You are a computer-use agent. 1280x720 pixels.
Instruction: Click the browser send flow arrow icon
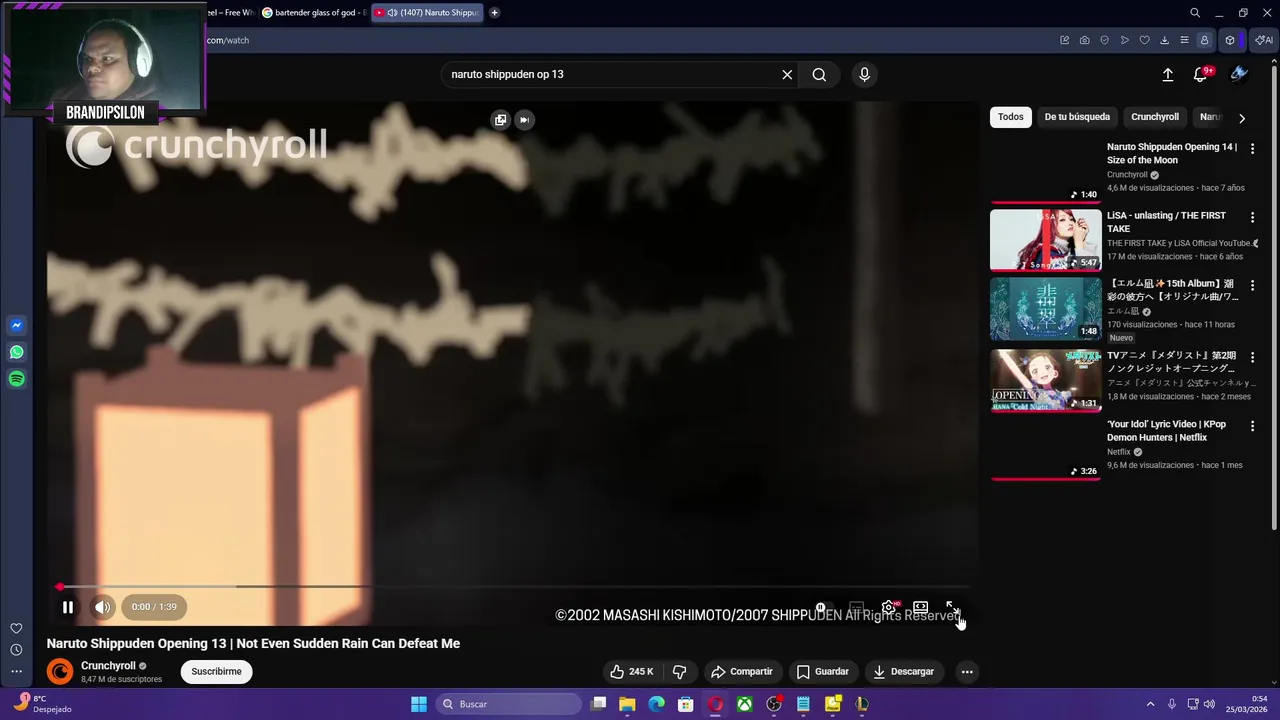point(1125,41)
